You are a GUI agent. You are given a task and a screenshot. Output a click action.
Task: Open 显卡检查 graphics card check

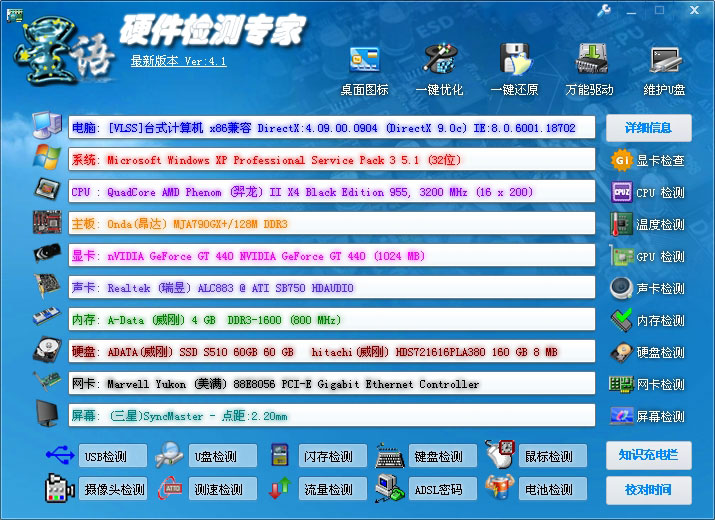point(648,160)
